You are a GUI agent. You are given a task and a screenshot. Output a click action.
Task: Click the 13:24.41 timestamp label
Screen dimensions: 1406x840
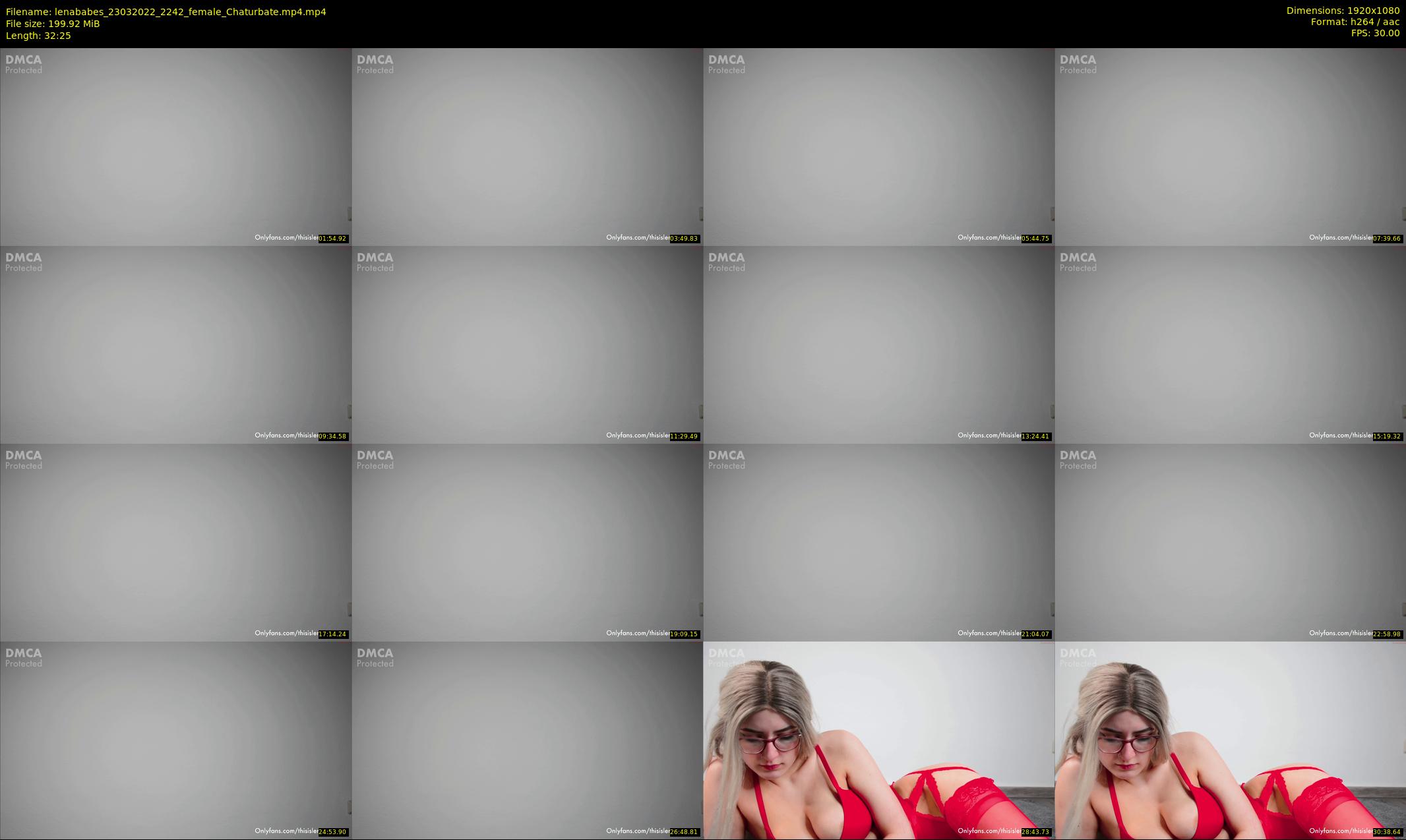tap(1035, 436)
